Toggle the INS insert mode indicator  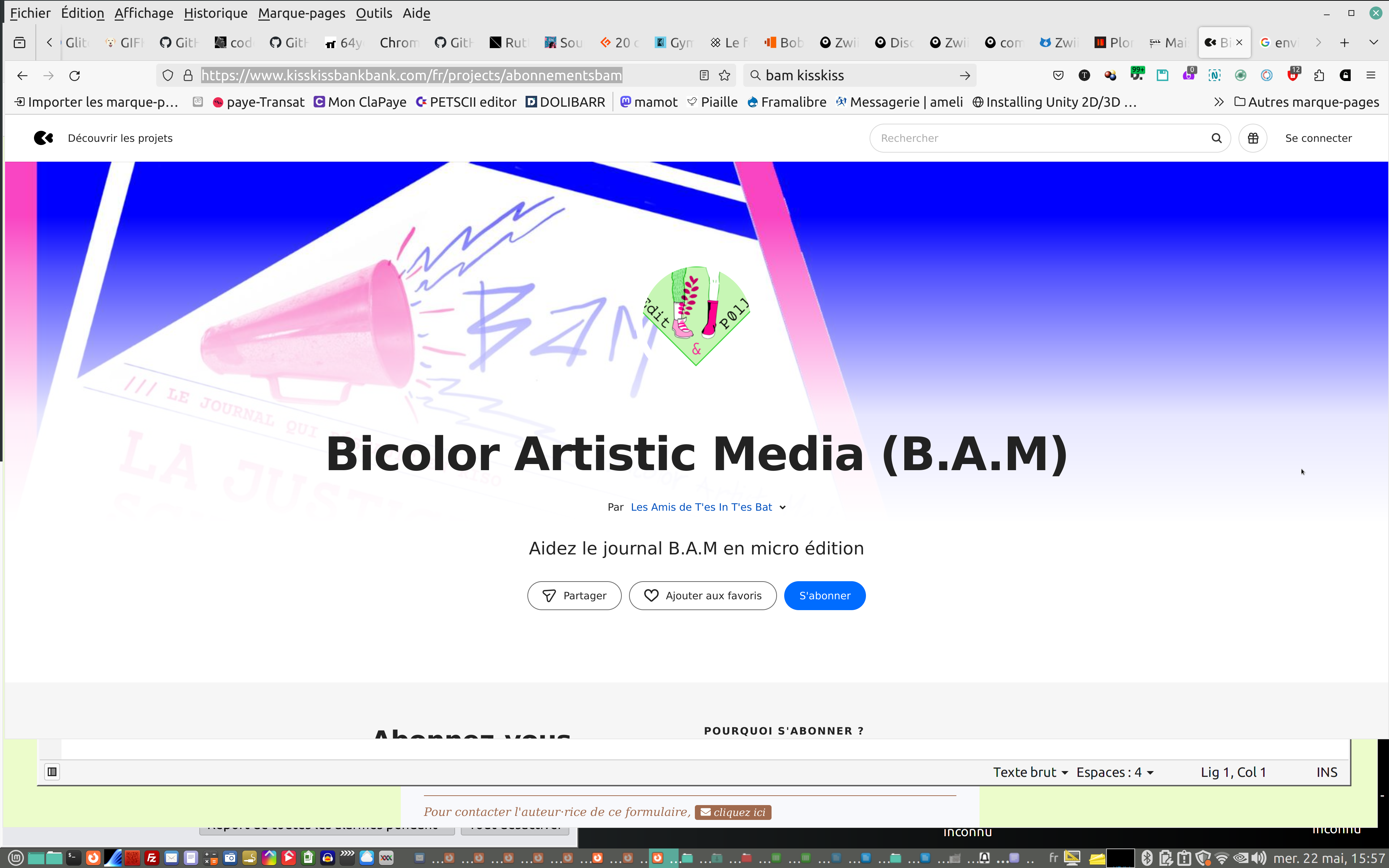[1326, 772]
